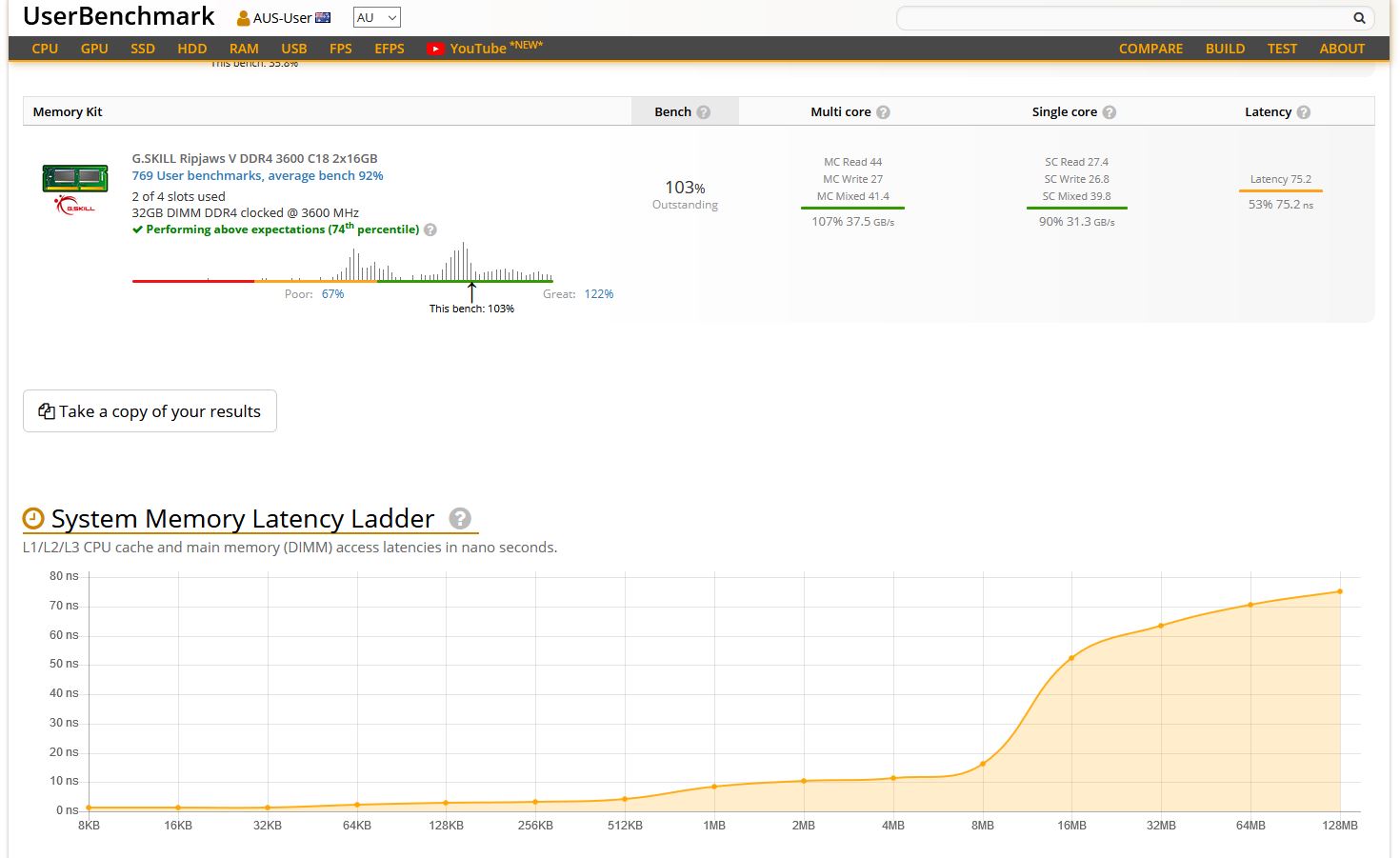This screenshot has height=858, width=1400.
Task: Click the UserBenchmark site logo
Action: click(119, 16)
